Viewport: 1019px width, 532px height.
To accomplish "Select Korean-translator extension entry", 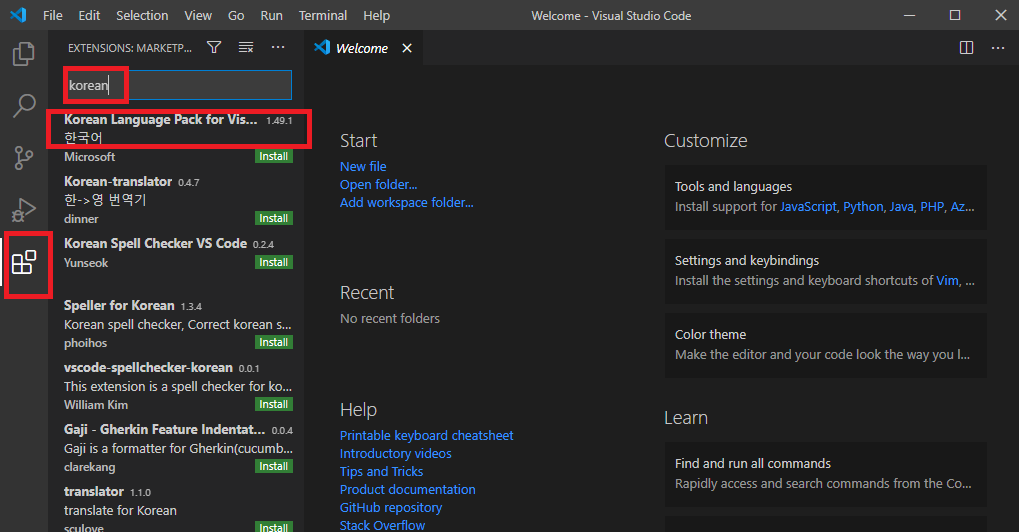I will coord(176,199).
